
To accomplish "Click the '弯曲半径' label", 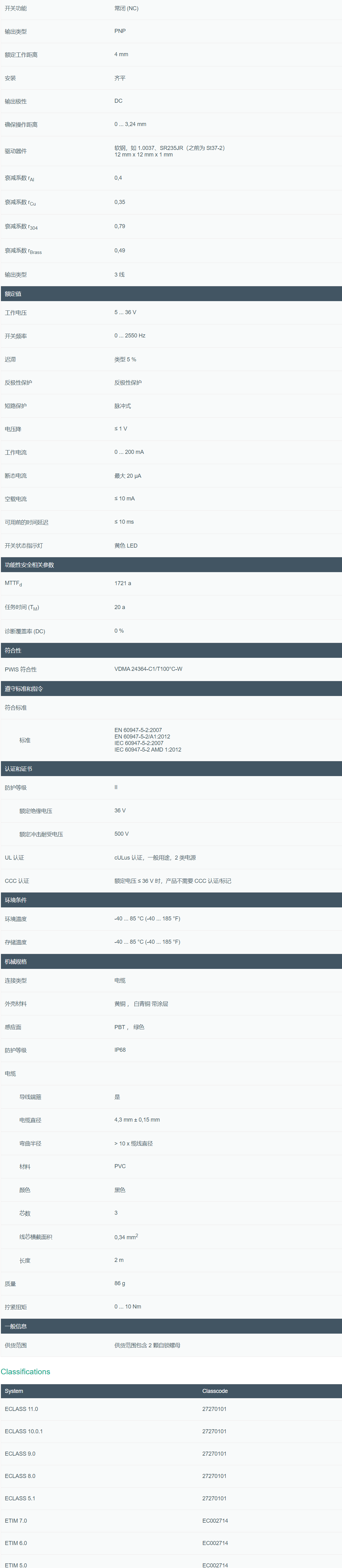I will (x=30, y=1144).
